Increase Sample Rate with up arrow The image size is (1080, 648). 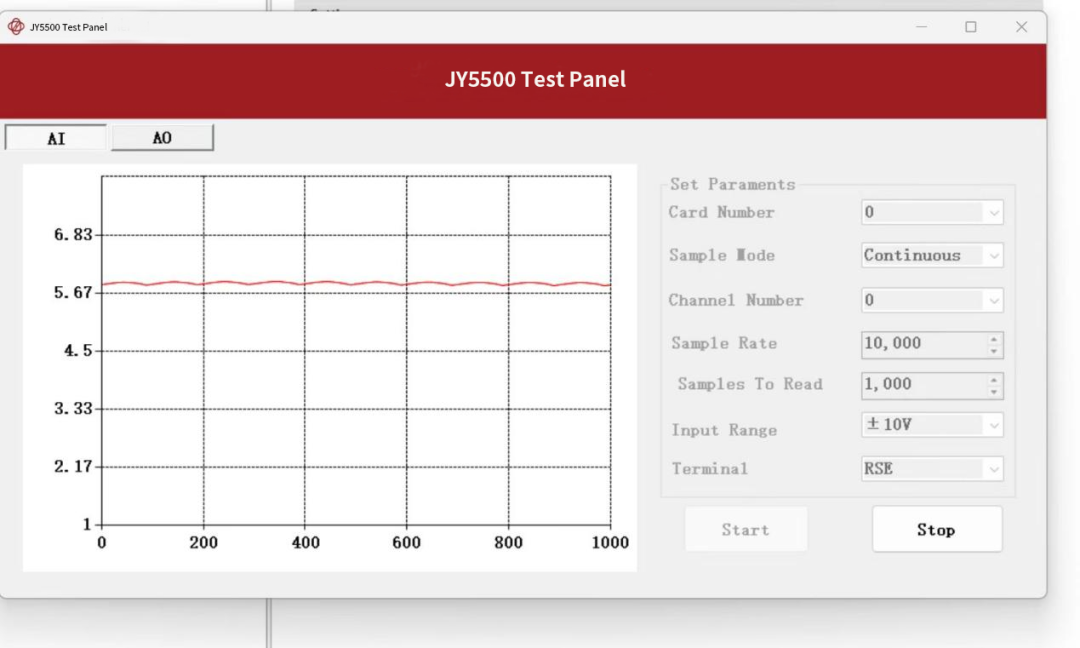994,338
